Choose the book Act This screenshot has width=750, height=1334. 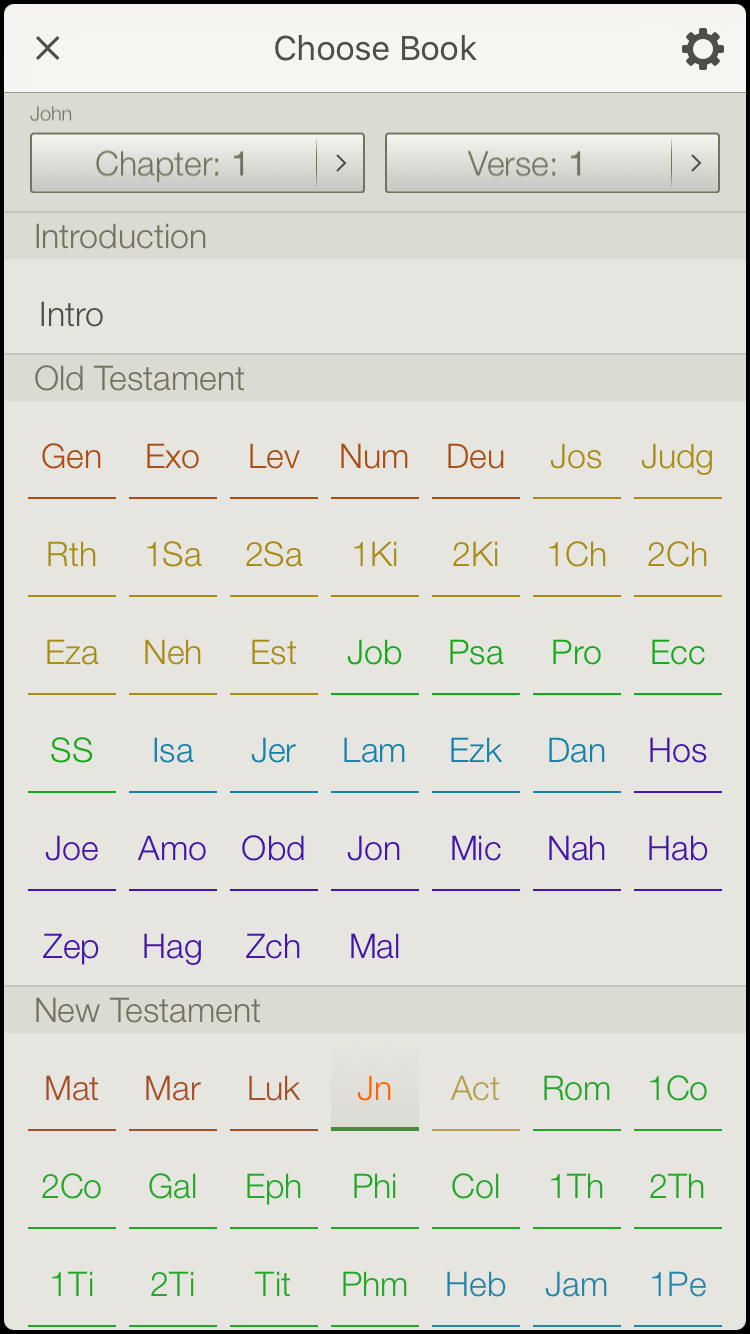476,1089
